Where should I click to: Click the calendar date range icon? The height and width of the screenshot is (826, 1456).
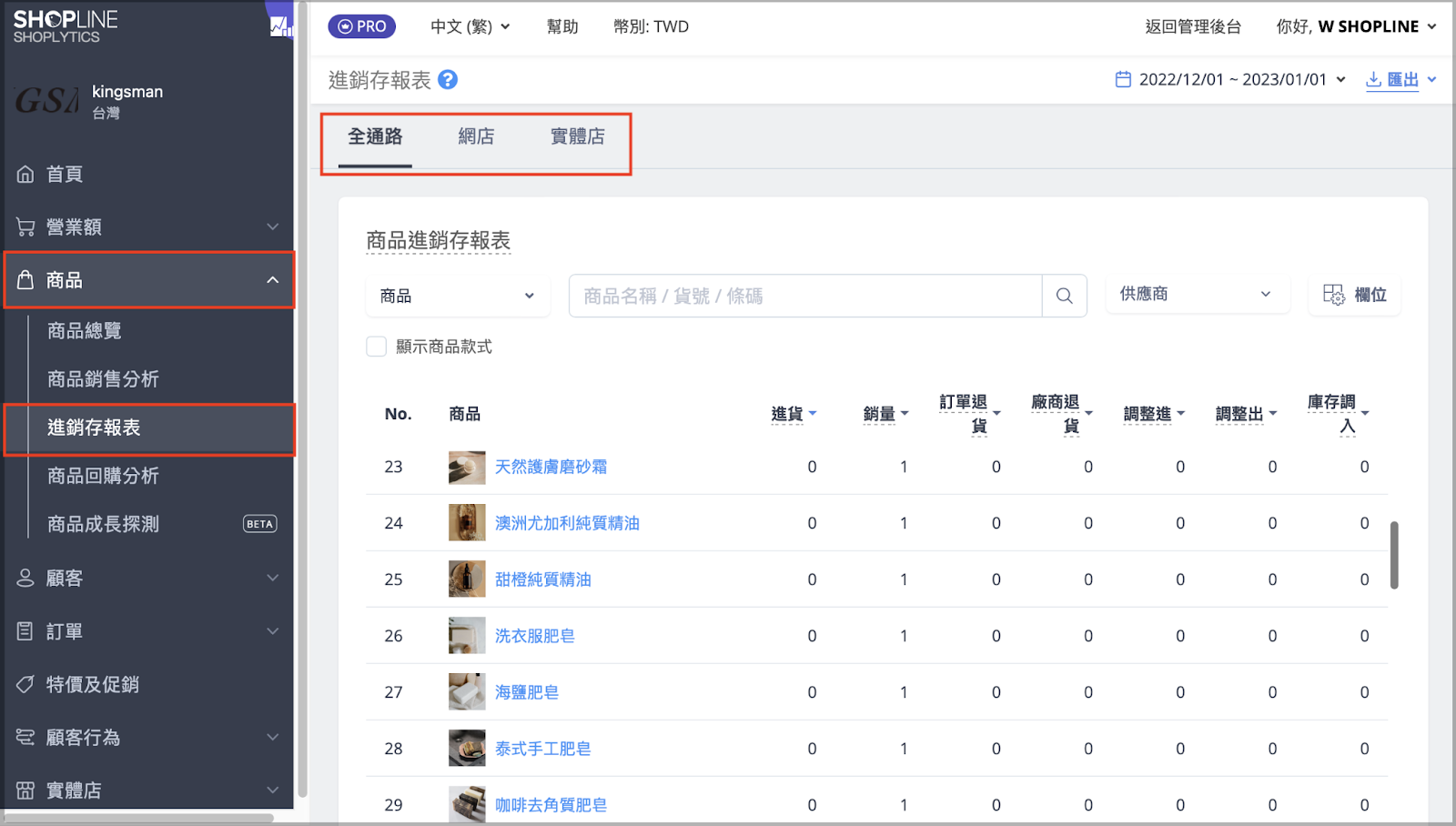1123,79
